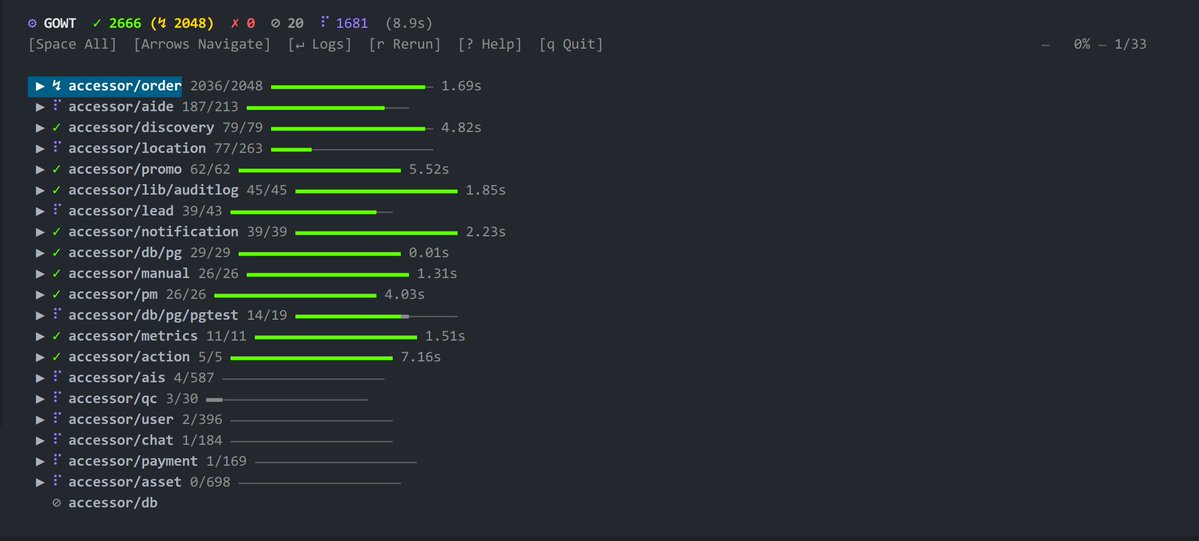Viewport: 1199px width, 541px height.
Task: Click the green check on accessor/notification
Action: tap(57, 232)
